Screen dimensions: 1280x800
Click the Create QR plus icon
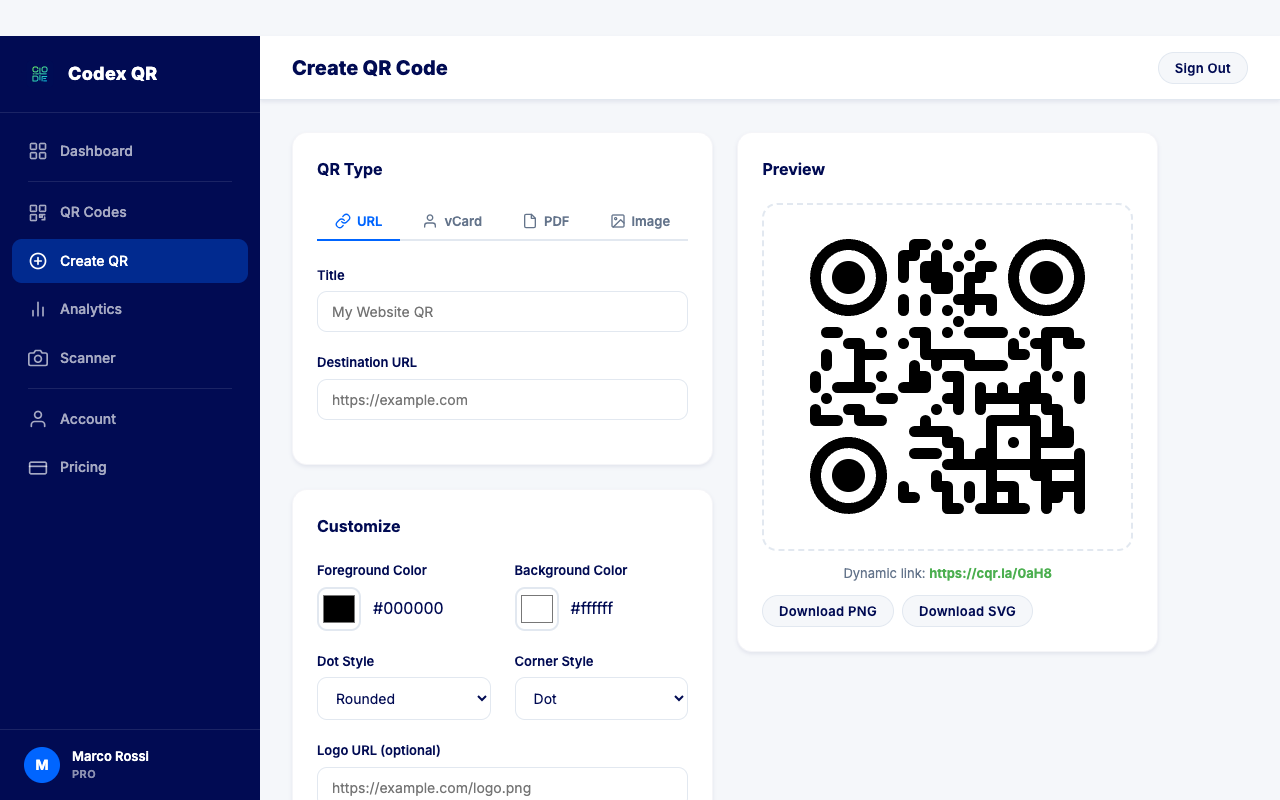[37, 261]
